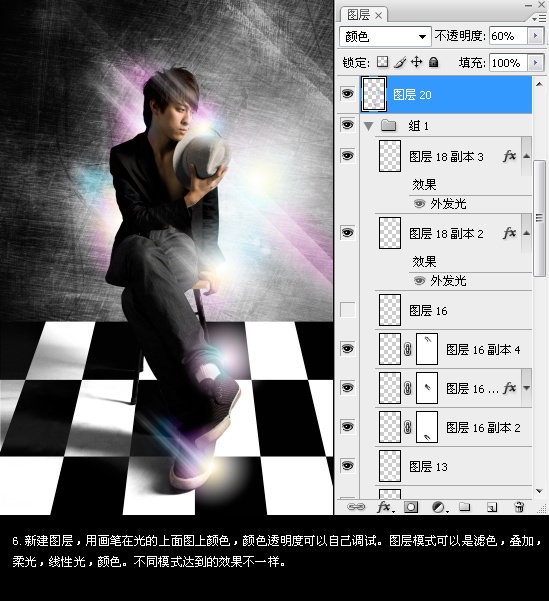549x601 pixels.
Task: Show hidden layer 图层 16
Action: (348, 310)
